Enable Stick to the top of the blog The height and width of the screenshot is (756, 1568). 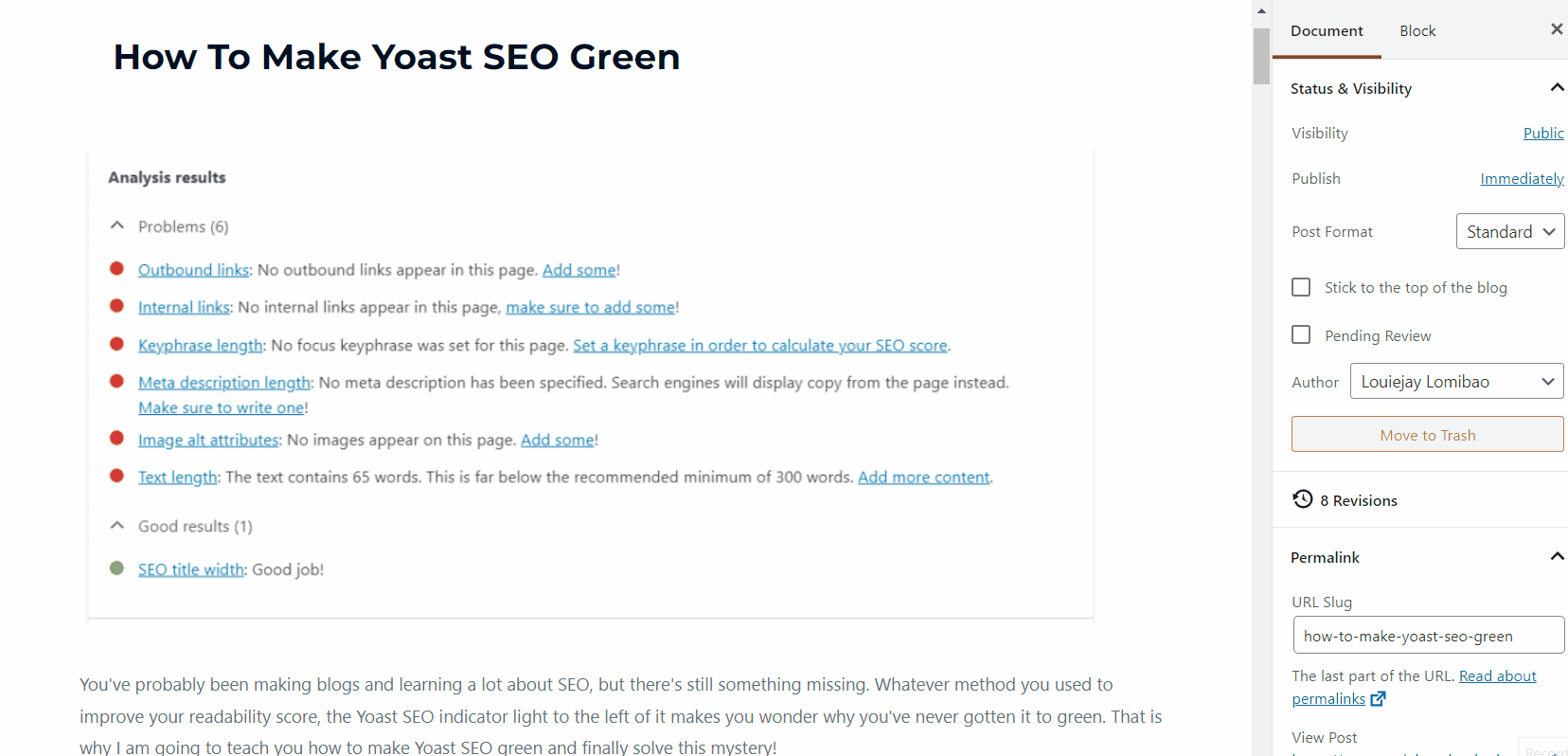pos(1301,287)
